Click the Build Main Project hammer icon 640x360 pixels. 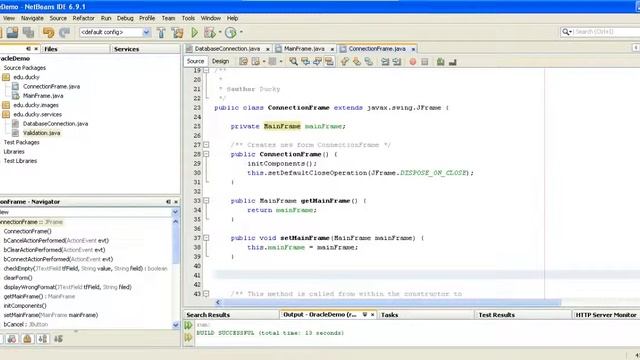coord(161,32)
